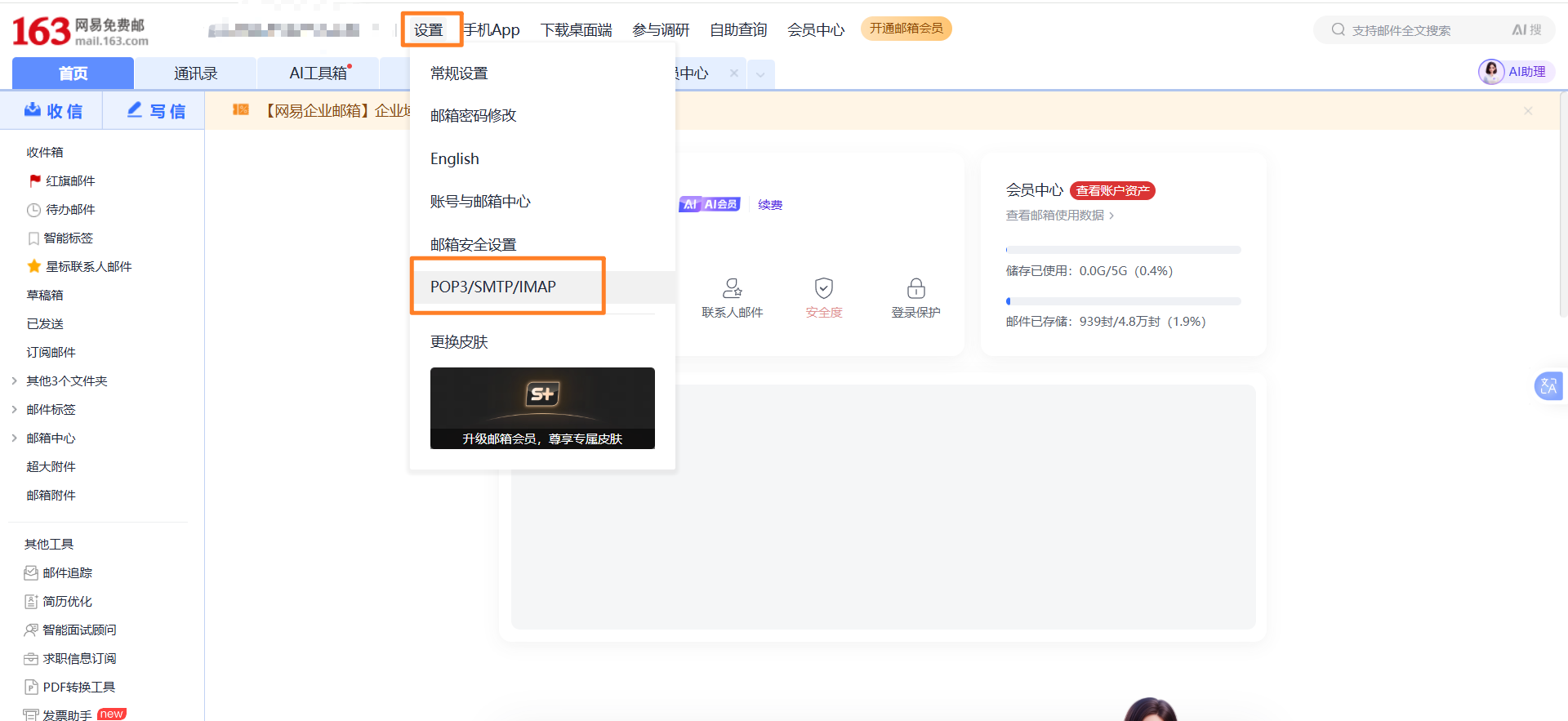
Task: Click the enterprise mail banner icon
Action: click(x=240, y=109)
